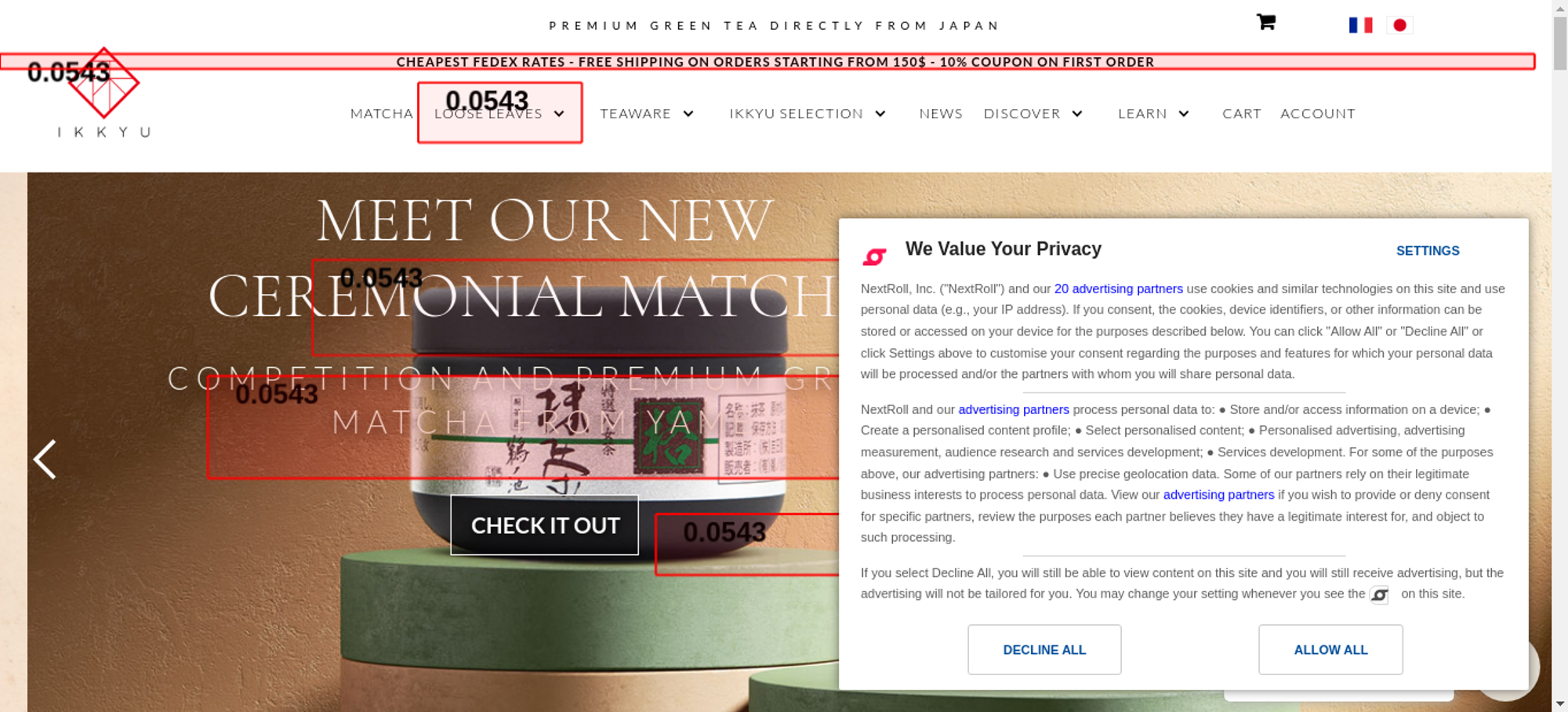The width and height of the screenshot is (1568, 712).
Task: Expand the Learn dropdown chevron
Action: pyautogui.click(x=1184, y=114)
